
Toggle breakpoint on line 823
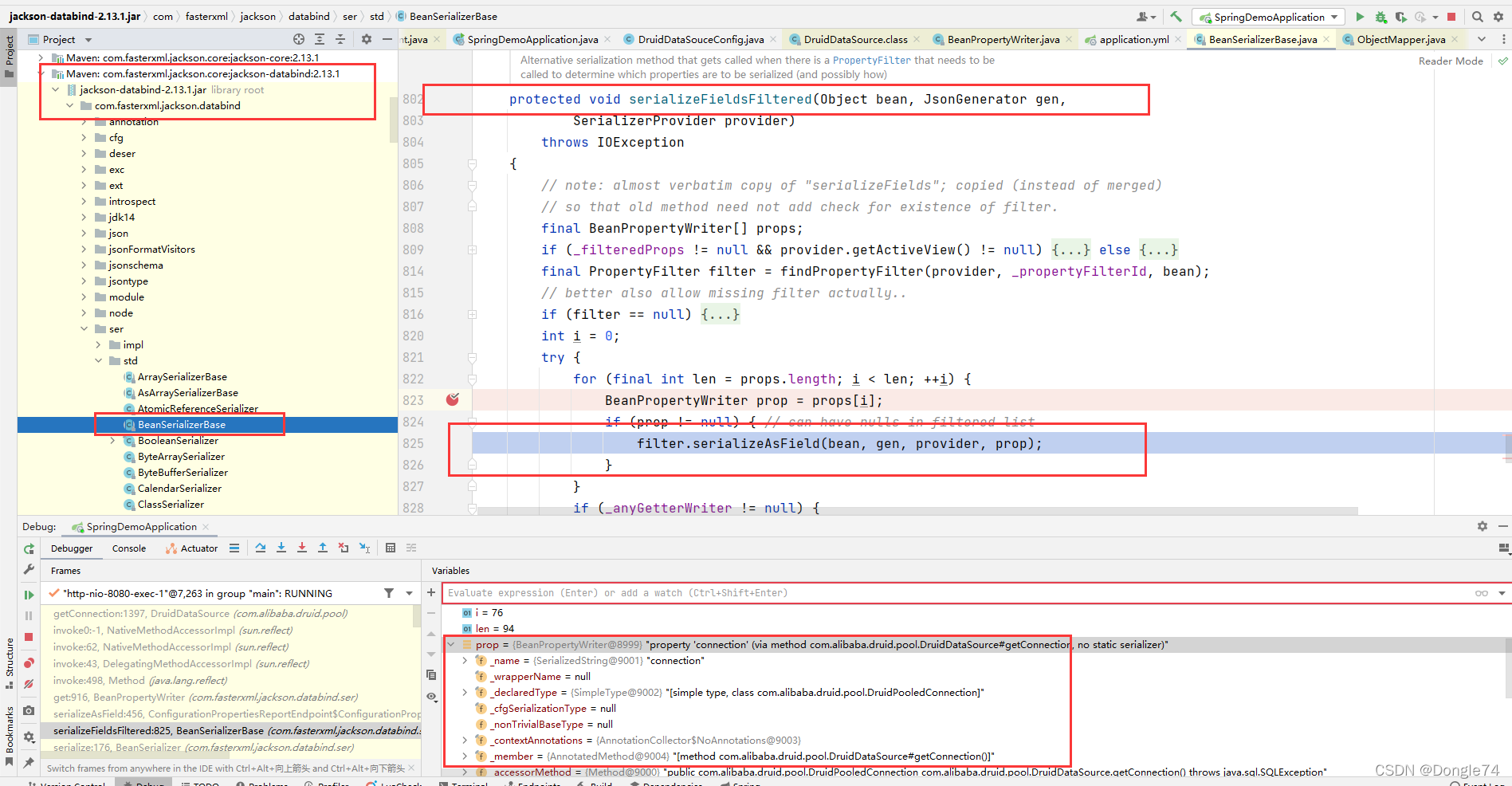[x=453, y=399]
